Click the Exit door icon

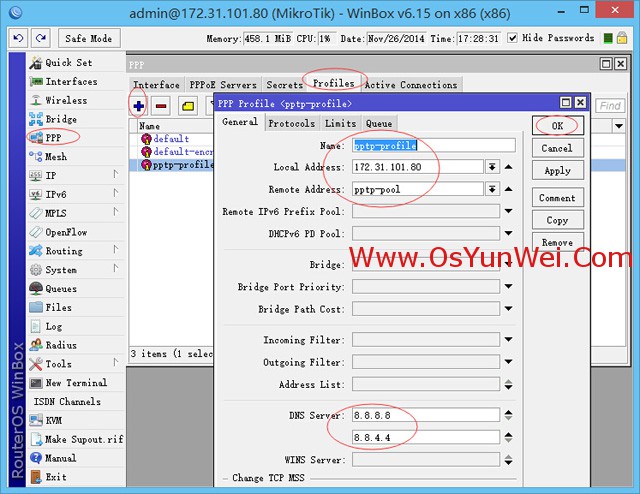(x=36, y=477)
